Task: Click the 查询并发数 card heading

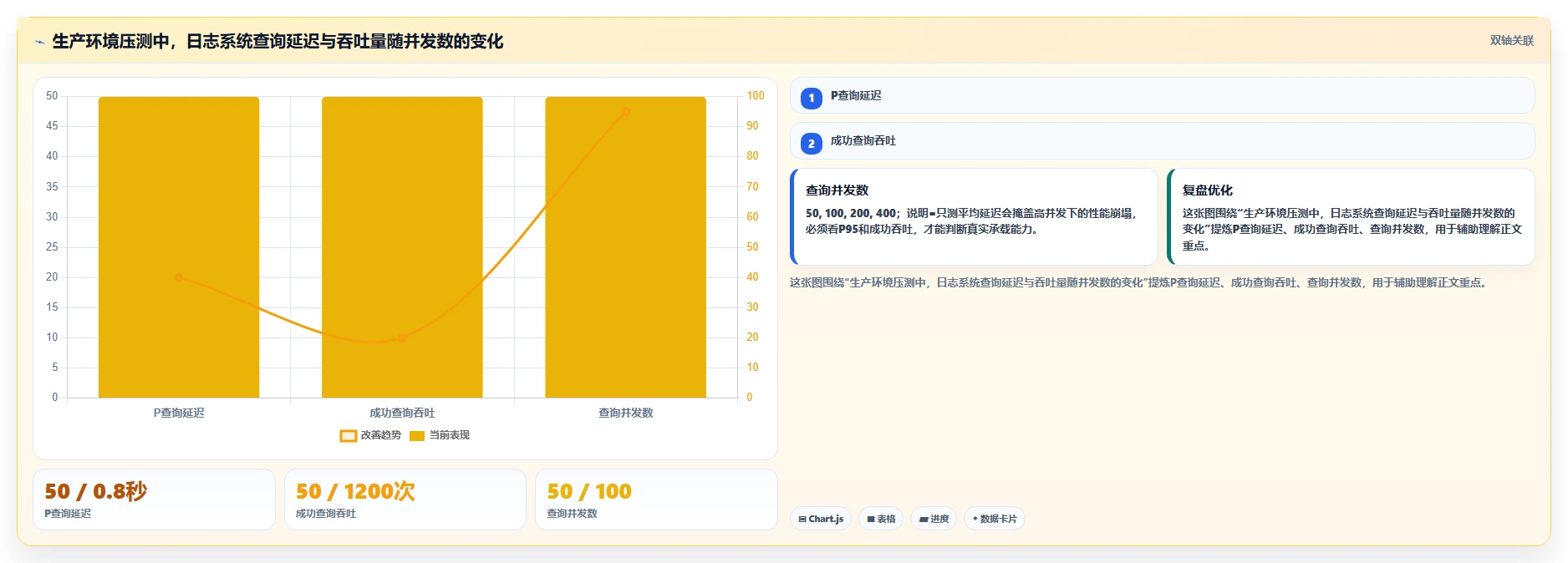Action: click(837, 190)
